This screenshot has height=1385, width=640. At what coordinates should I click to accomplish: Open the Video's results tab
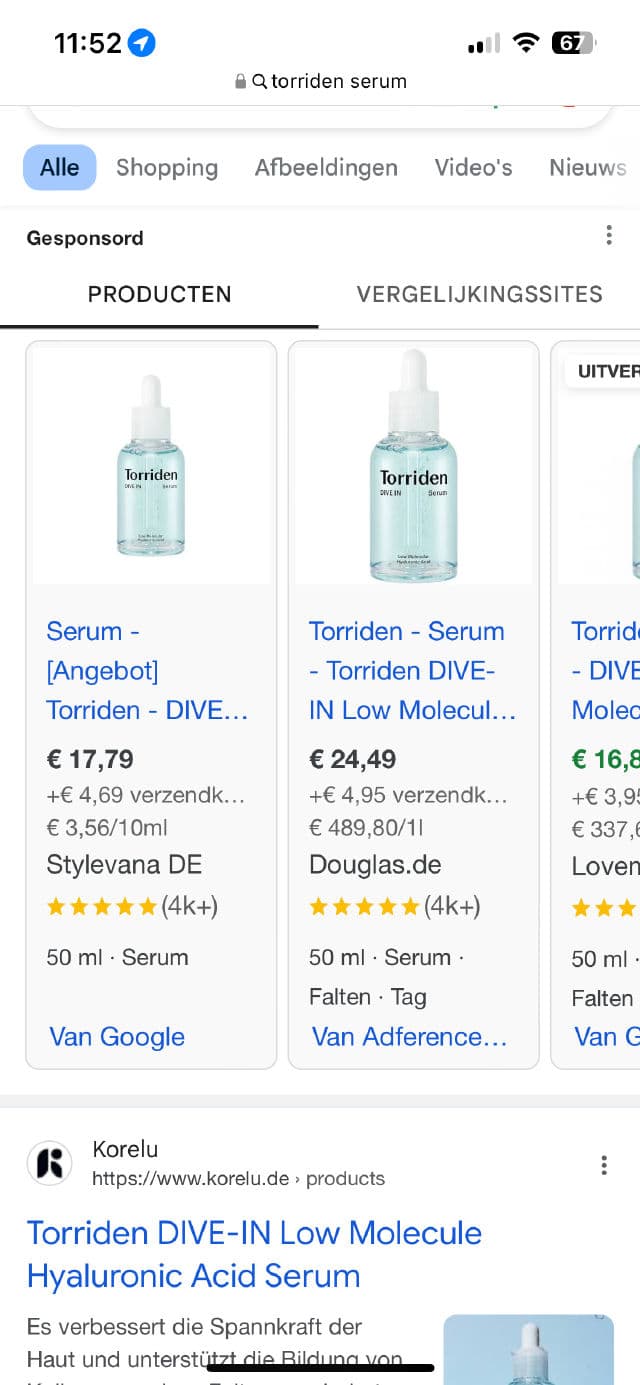tap(473, 167)
